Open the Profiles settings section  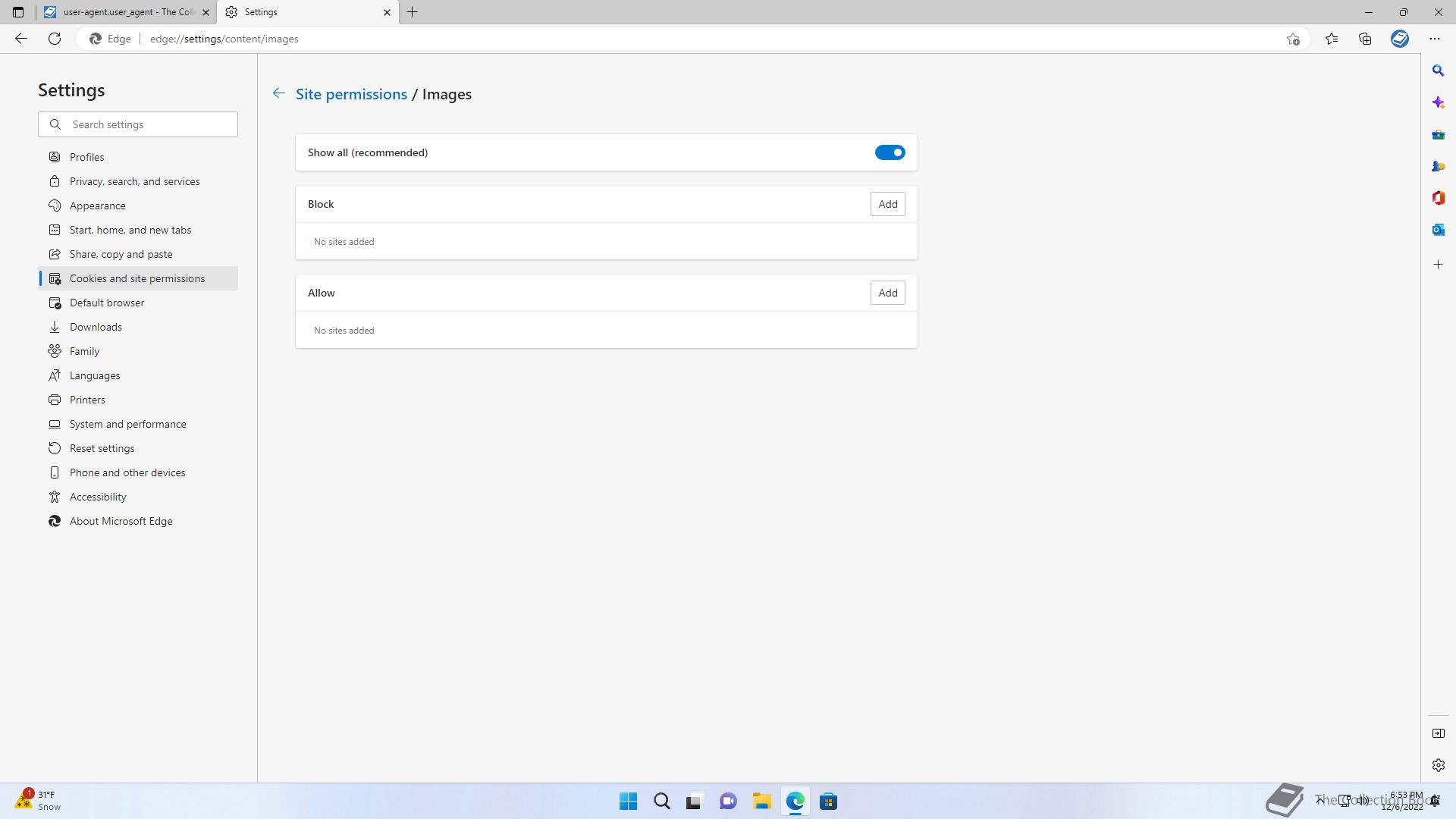[86, 157]
